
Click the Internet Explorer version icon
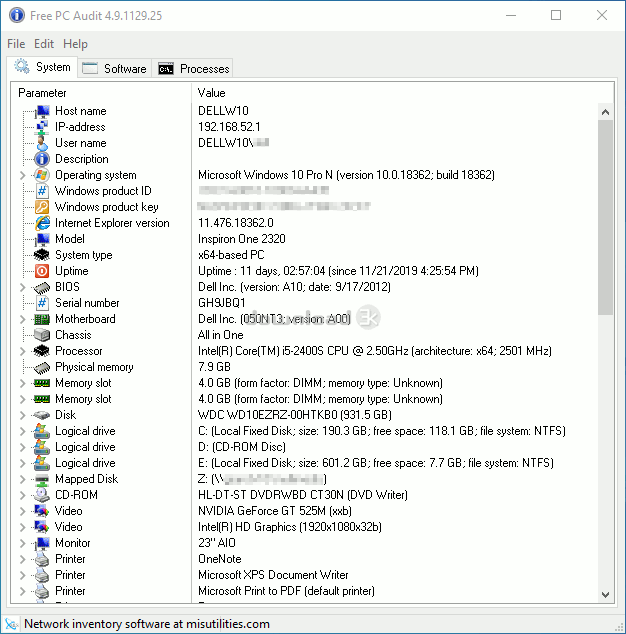pos(42,223)
